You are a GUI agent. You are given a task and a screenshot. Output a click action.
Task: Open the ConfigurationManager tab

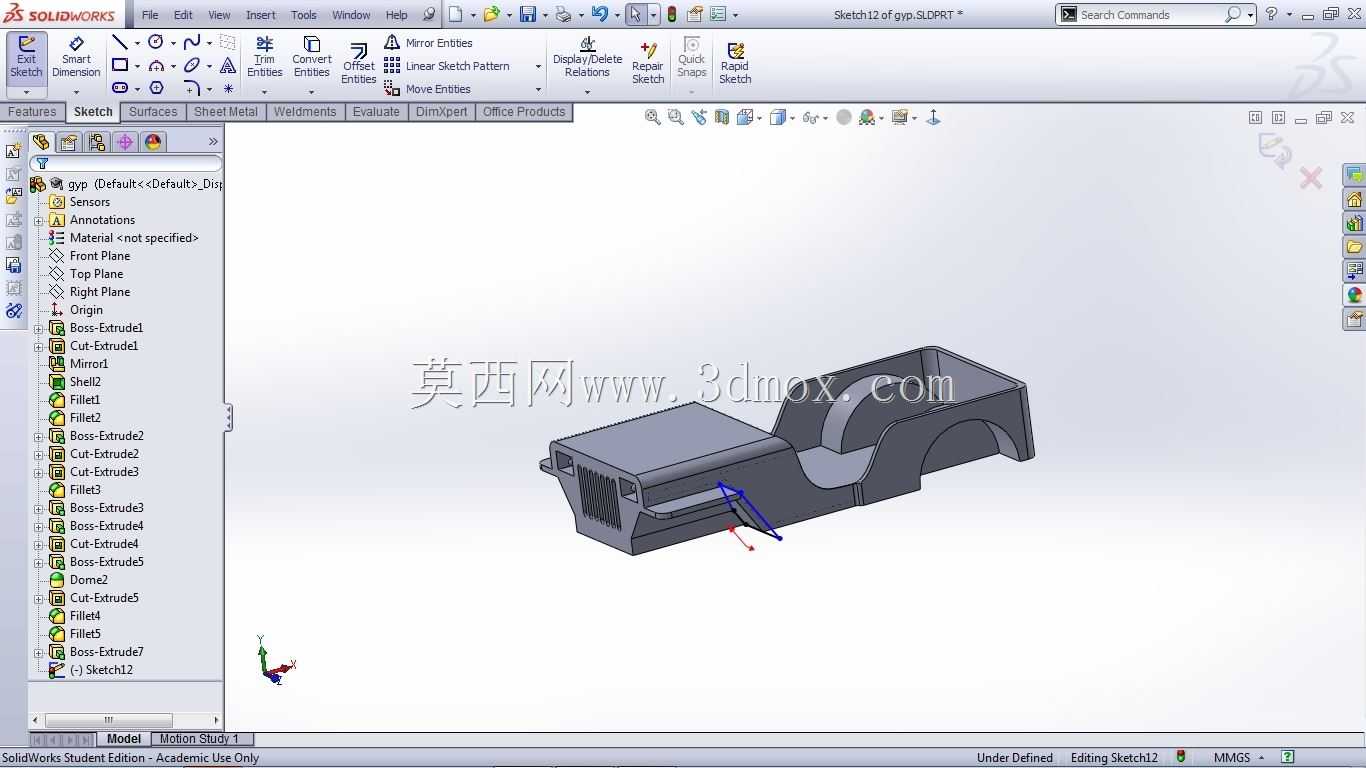click(97, 142)
